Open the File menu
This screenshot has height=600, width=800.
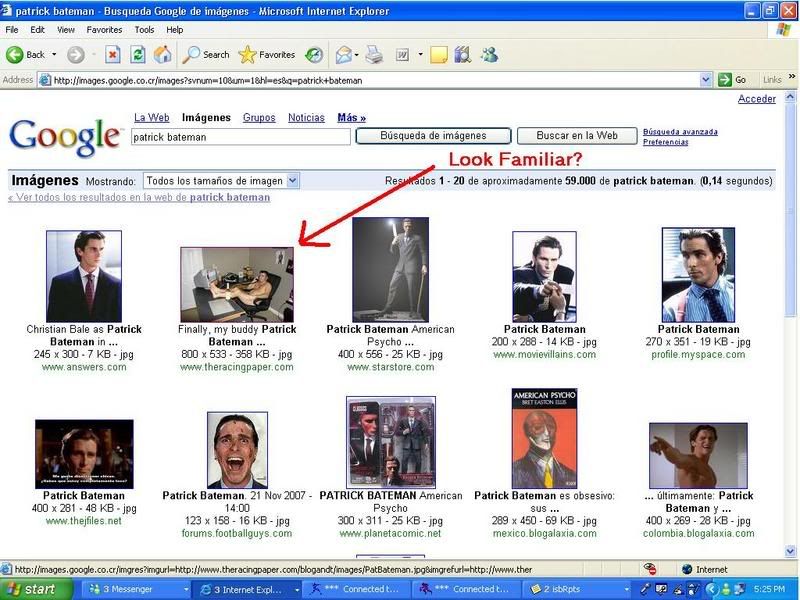(x=12, y=30)
